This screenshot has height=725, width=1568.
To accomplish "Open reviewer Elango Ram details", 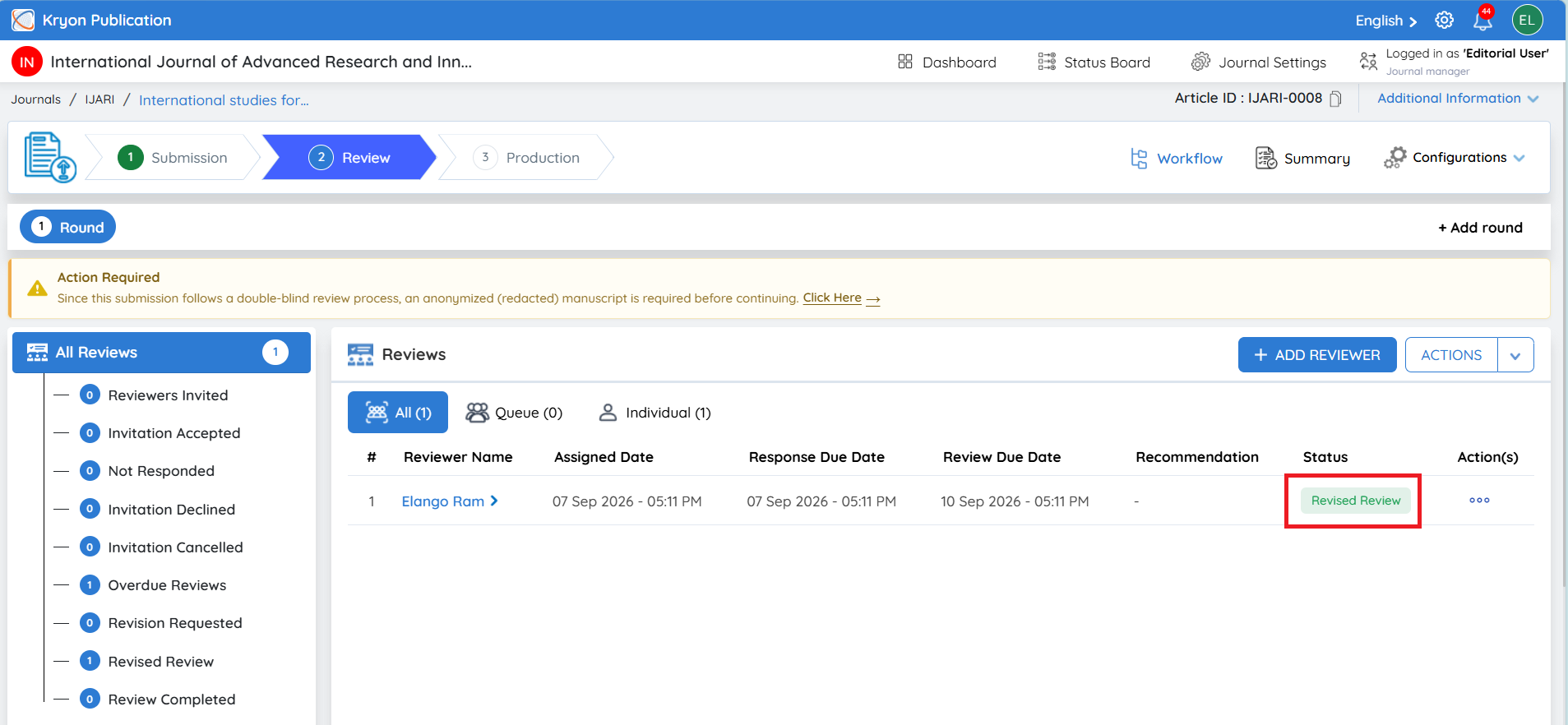I will click(450, 501).
